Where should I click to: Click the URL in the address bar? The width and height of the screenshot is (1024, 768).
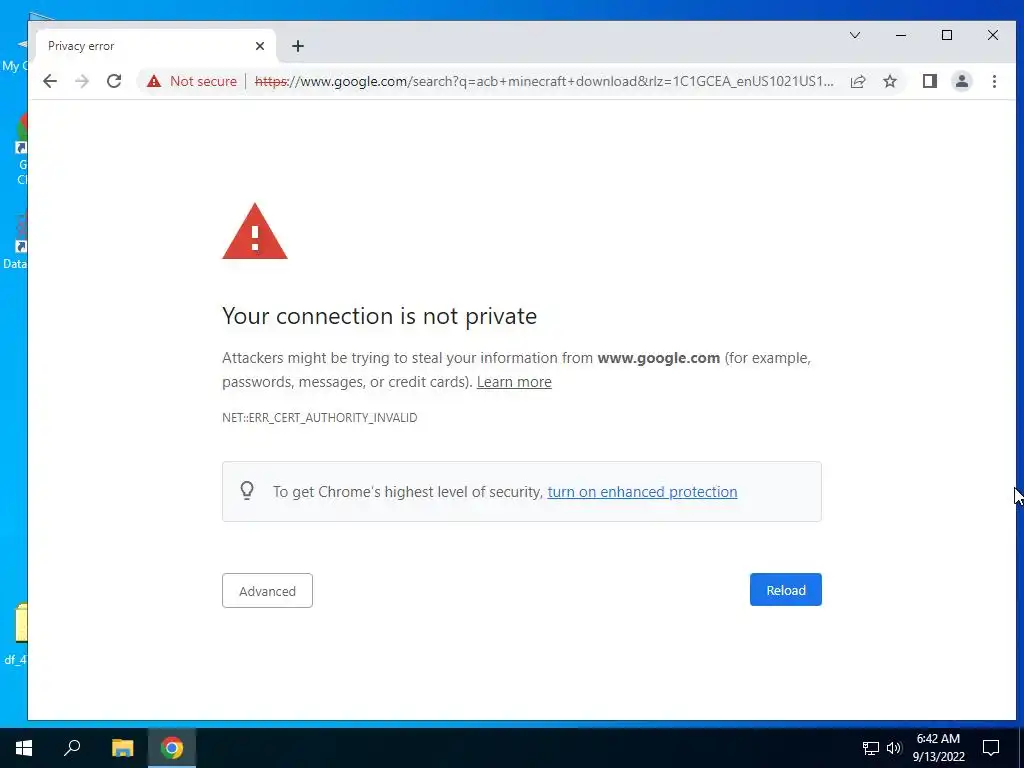[543, 81]
